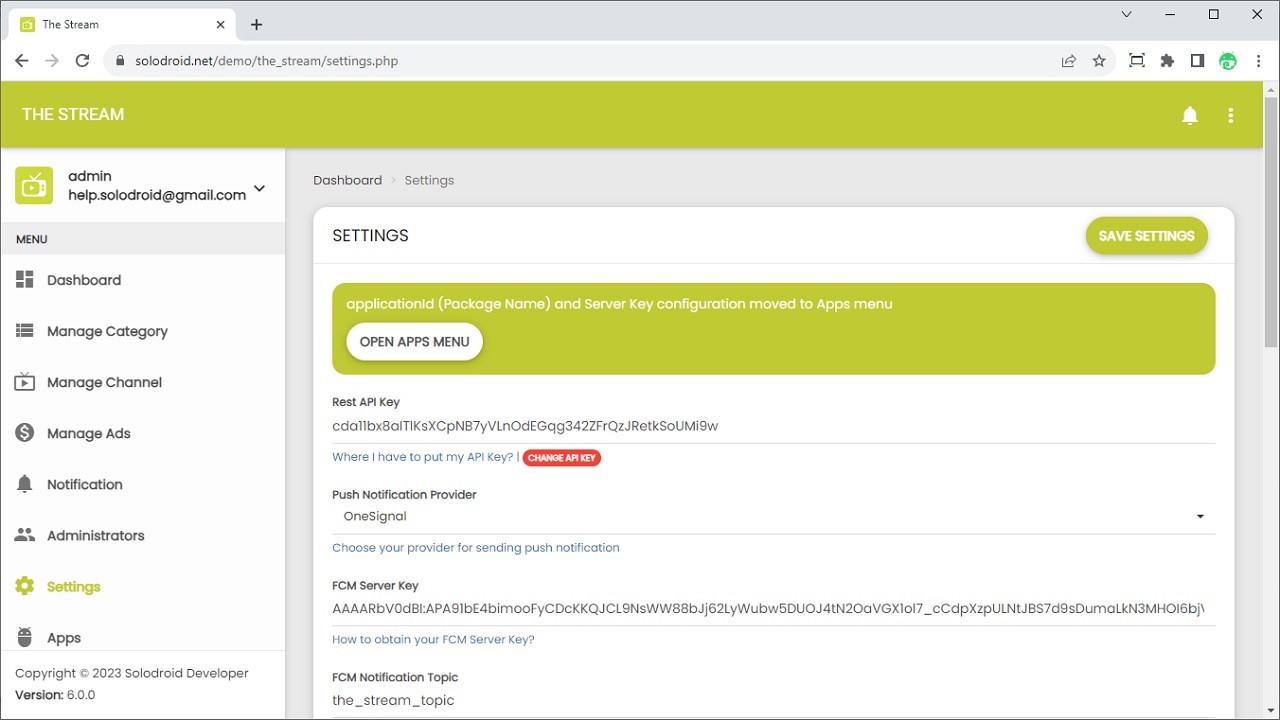Click the Dashboard breadcrumb link
Screen dimensions: 1280x720
pos(347,180)
